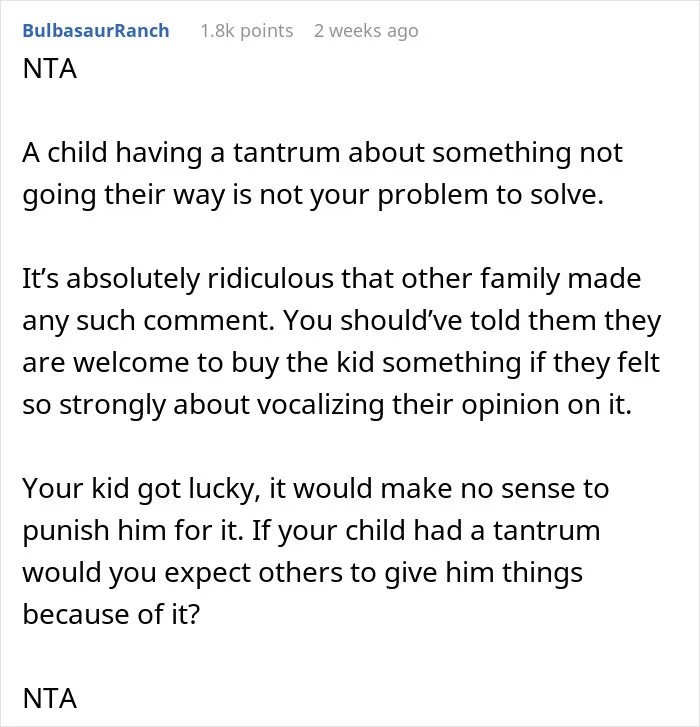Click the word 'vocalizing' in the comment

320,406
